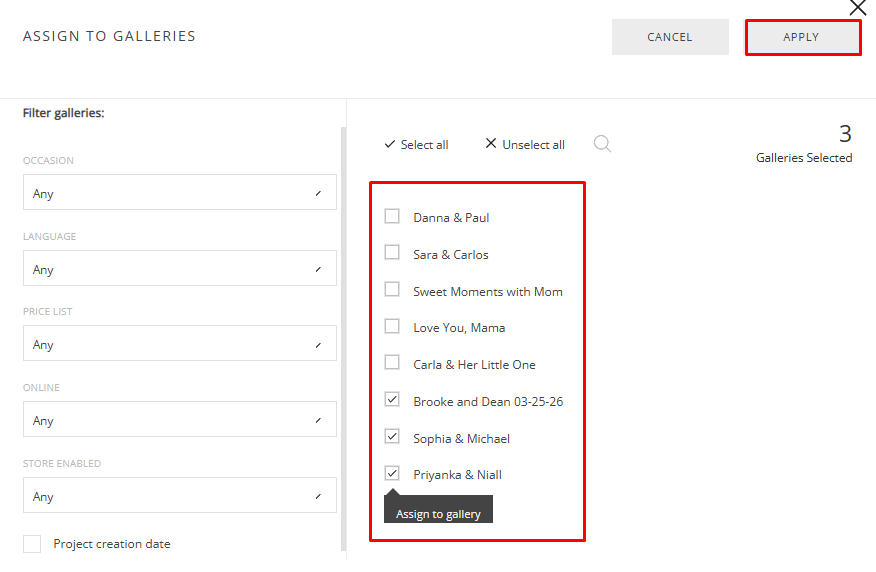This screenshot has width=876, height=572.
Task: Uncheck the Sophia & Michael gallery
Action: [392, 437]
